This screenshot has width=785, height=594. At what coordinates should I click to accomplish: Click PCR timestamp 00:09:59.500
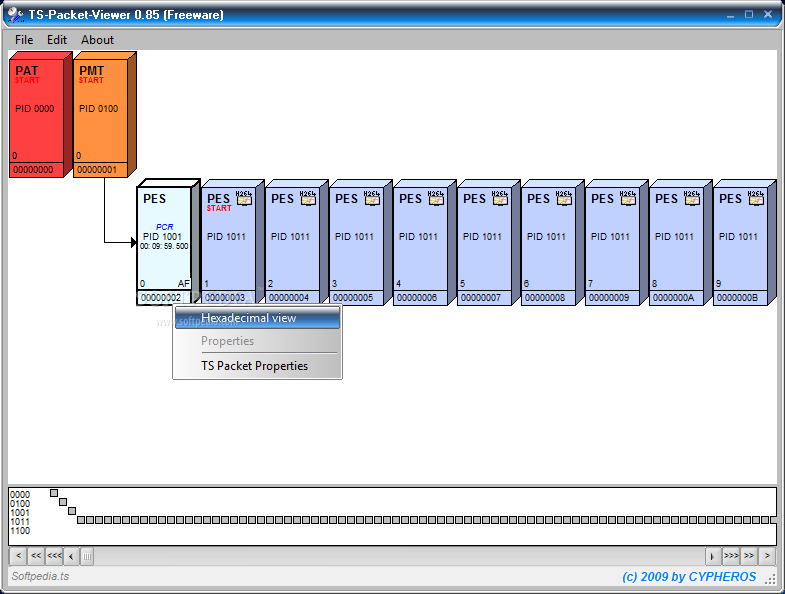164,246
